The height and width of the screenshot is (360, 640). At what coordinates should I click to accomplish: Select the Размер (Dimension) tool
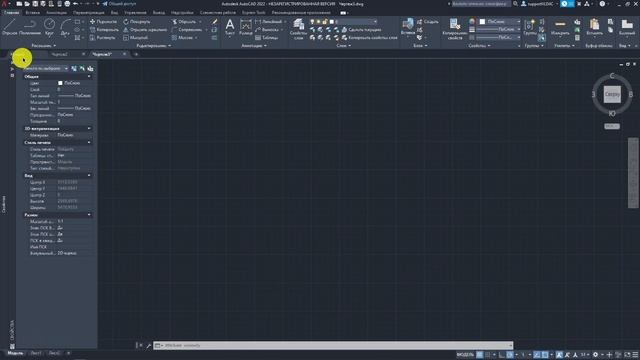(x=246, y=27)
